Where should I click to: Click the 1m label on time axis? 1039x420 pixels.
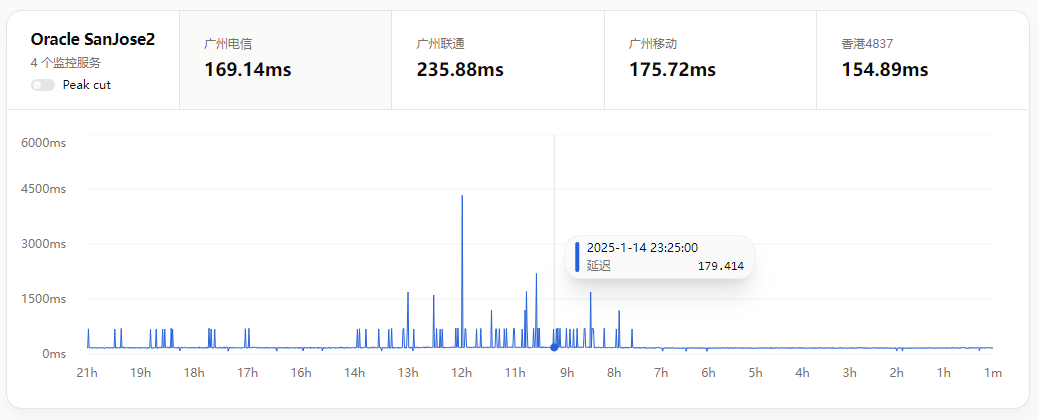(993, 373)
